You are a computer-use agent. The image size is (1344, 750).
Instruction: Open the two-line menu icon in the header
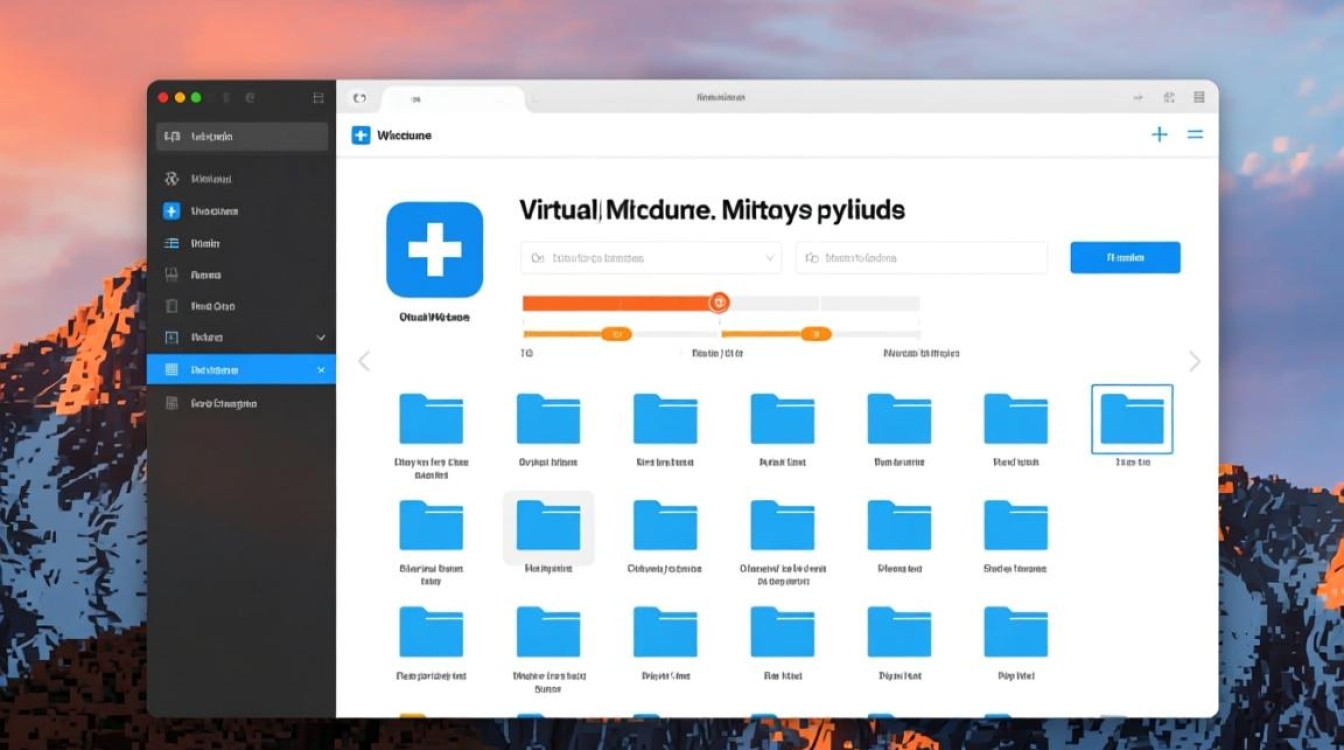pos(1195,134)
